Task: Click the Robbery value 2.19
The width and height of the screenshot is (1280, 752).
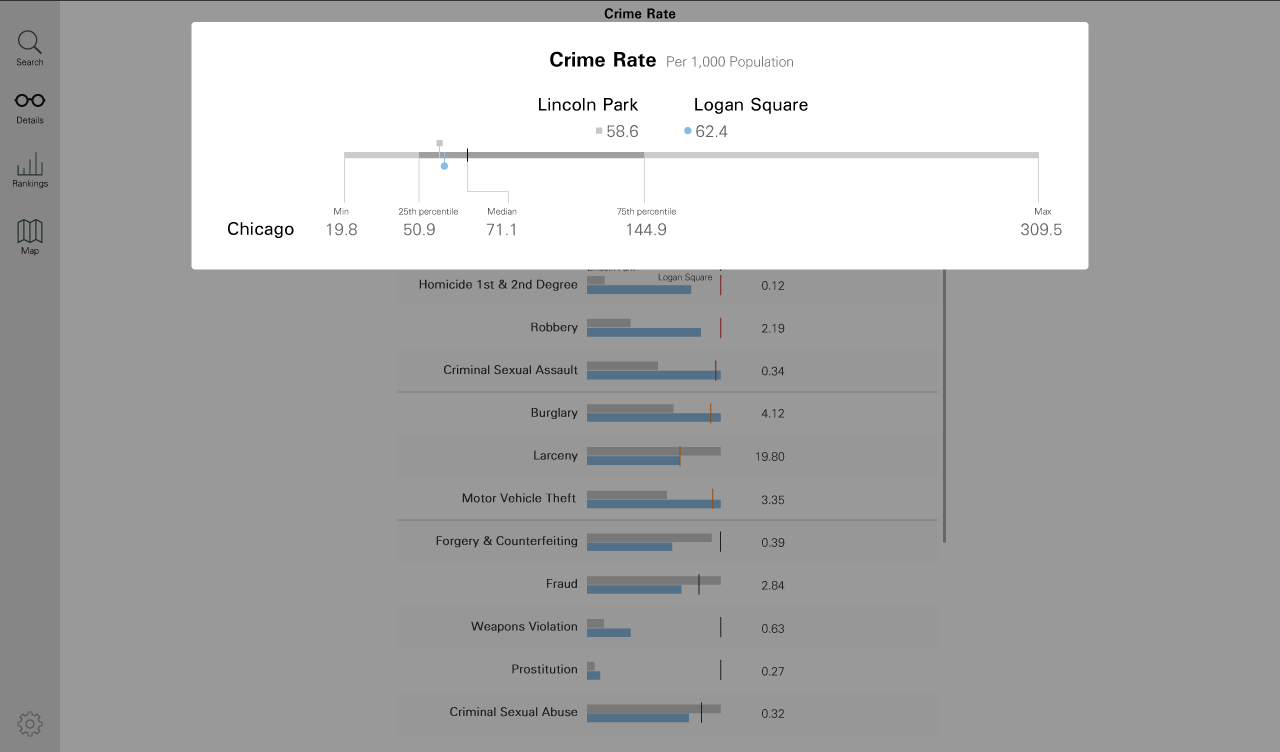Action: (773, 329)
